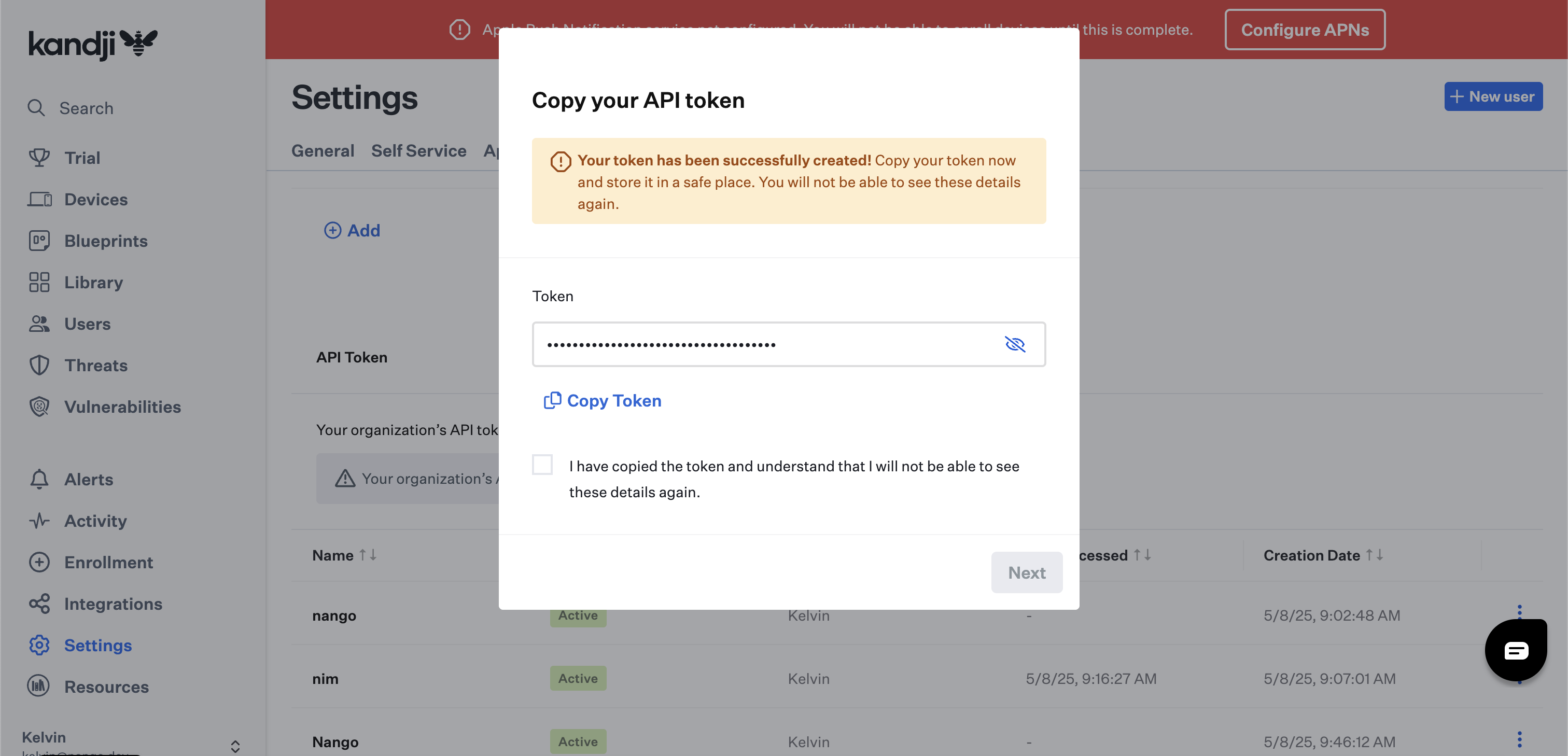
Task: Open the chat support bubble
Action: 1516,651
